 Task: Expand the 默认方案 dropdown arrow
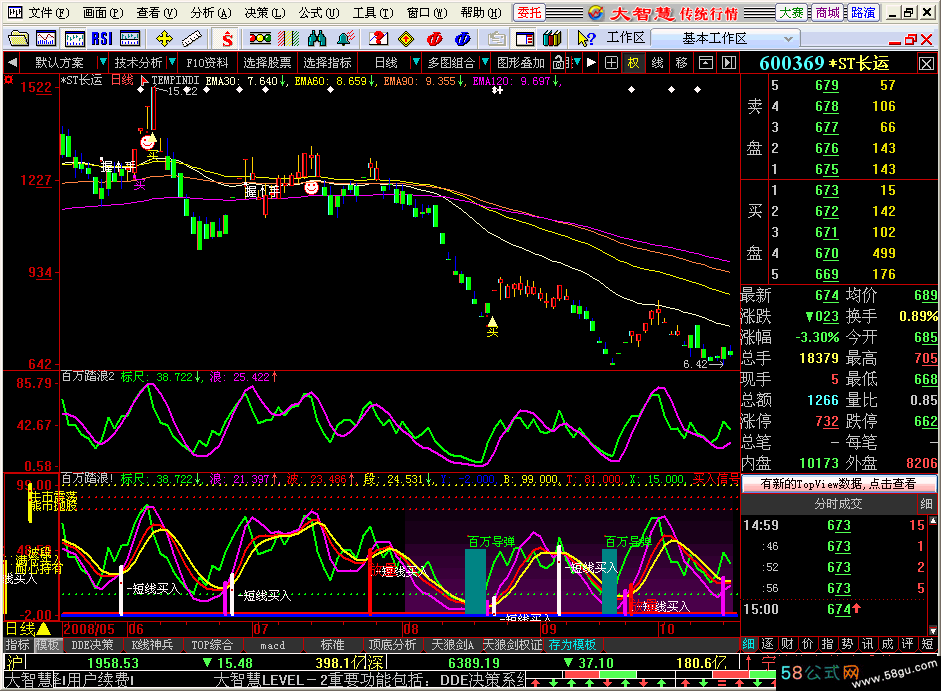103,62
